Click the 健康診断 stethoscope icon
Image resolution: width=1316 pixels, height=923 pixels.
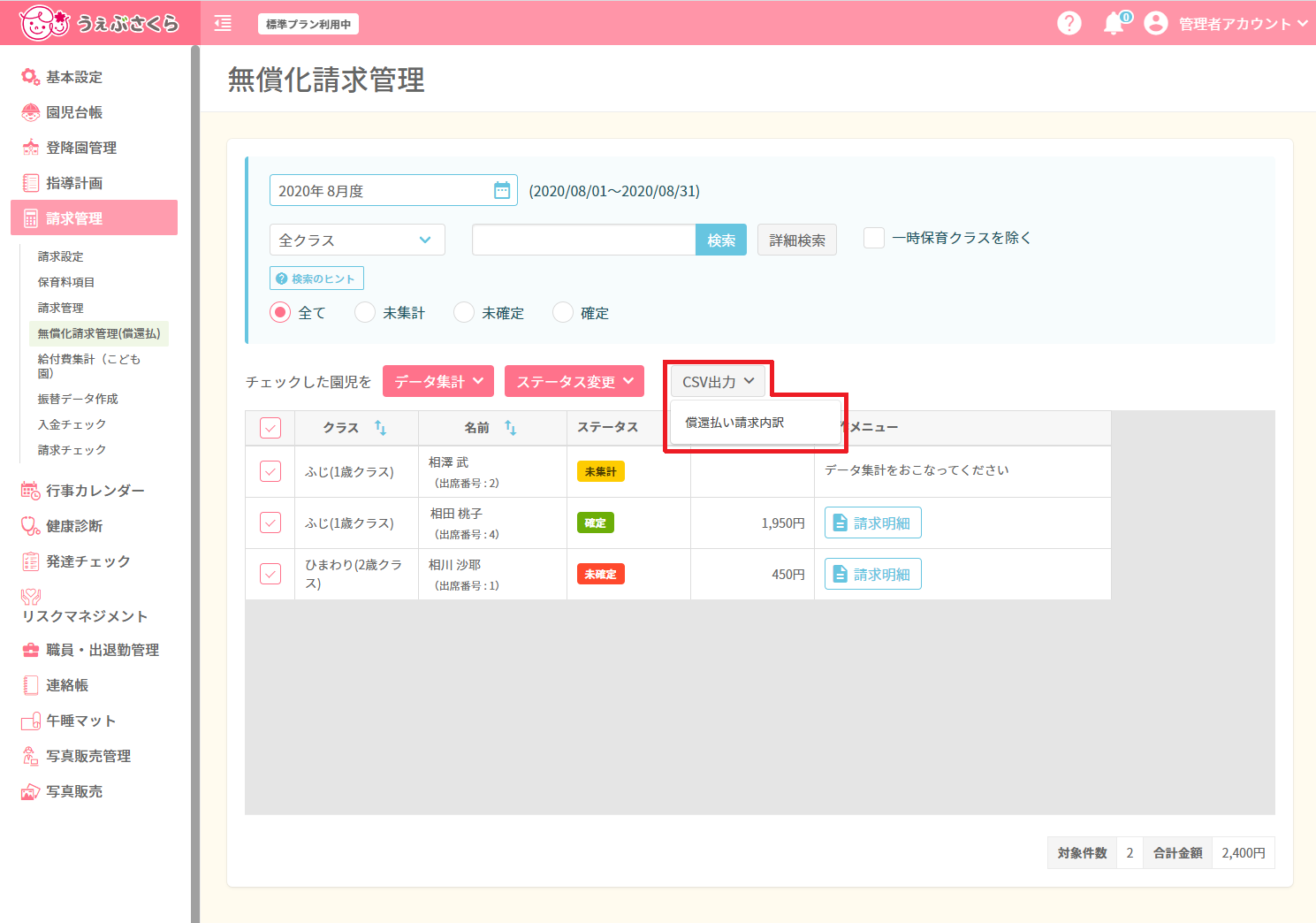click(31, 526)
